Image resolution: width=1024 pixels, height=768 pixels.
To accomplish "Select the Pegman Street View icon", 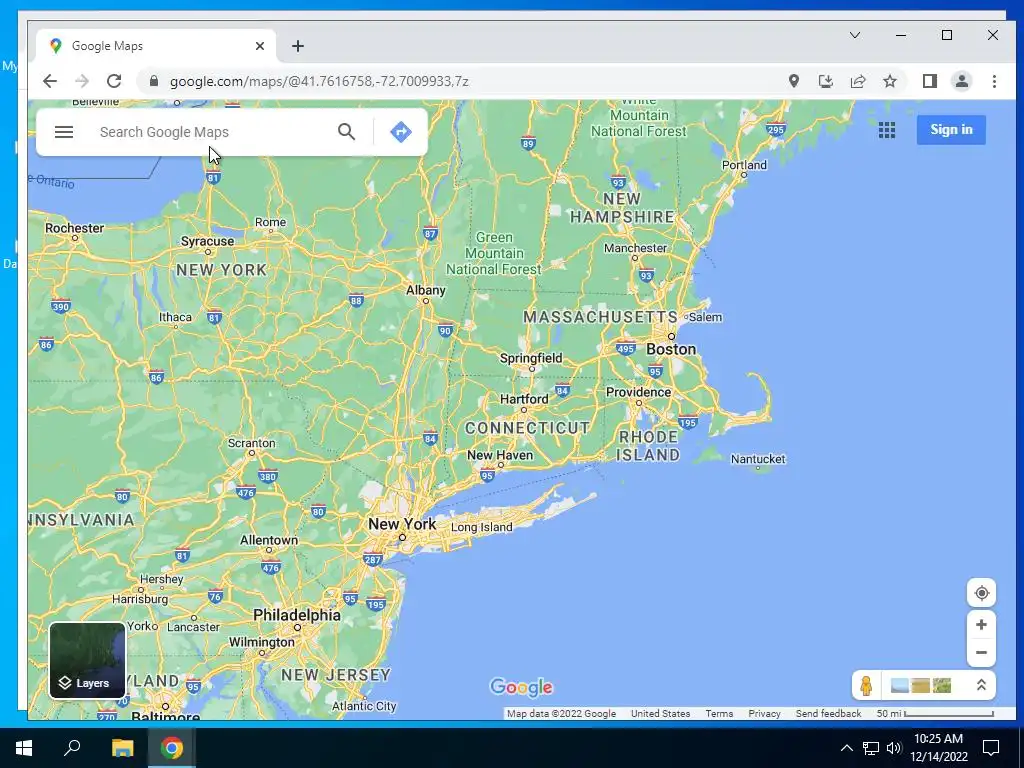I will point(866,686).
